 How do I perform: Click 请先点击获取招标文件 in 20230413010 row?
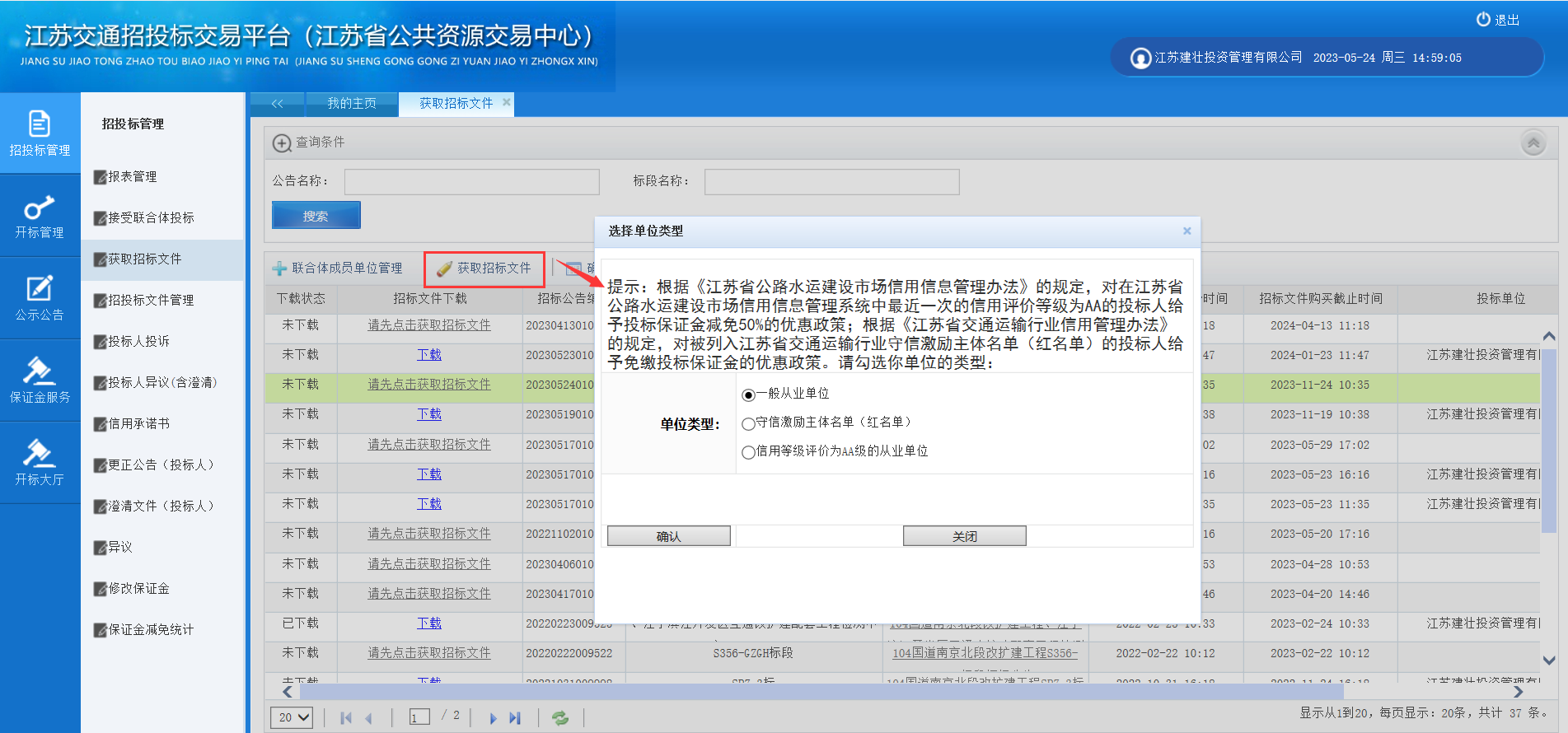click(x=429, y=325)
